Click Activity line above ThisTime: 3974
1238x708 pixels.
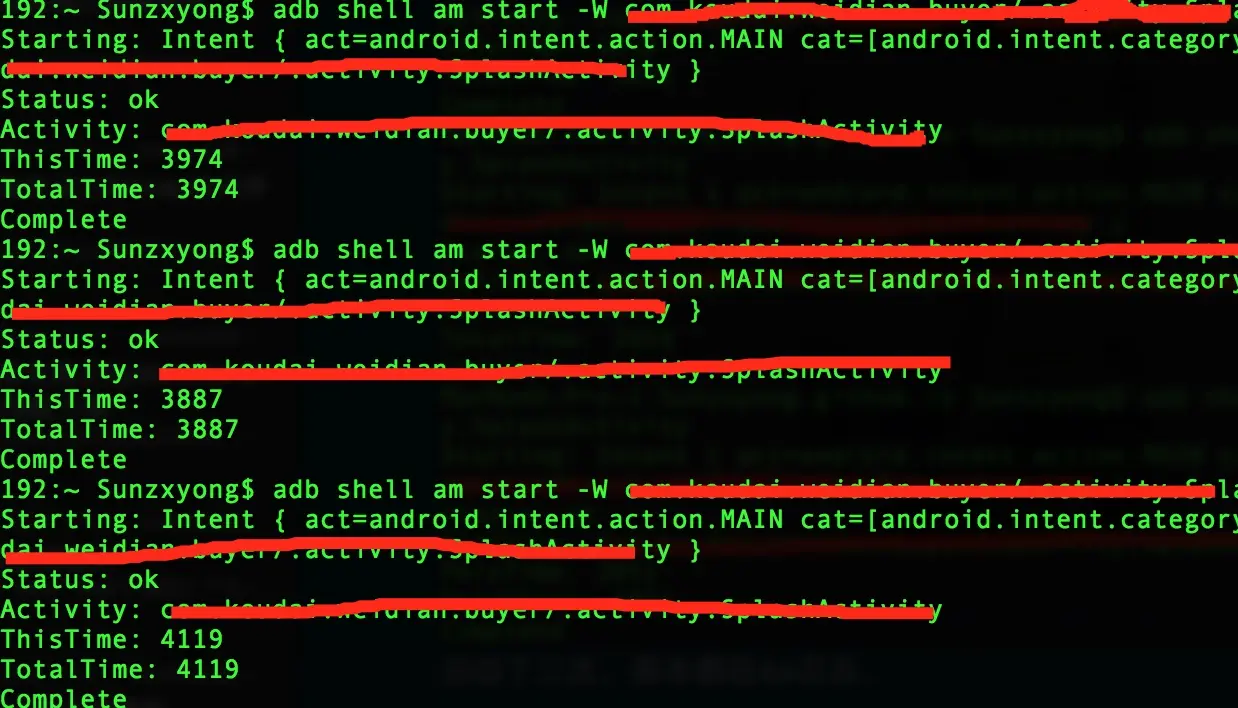[472, 131]
